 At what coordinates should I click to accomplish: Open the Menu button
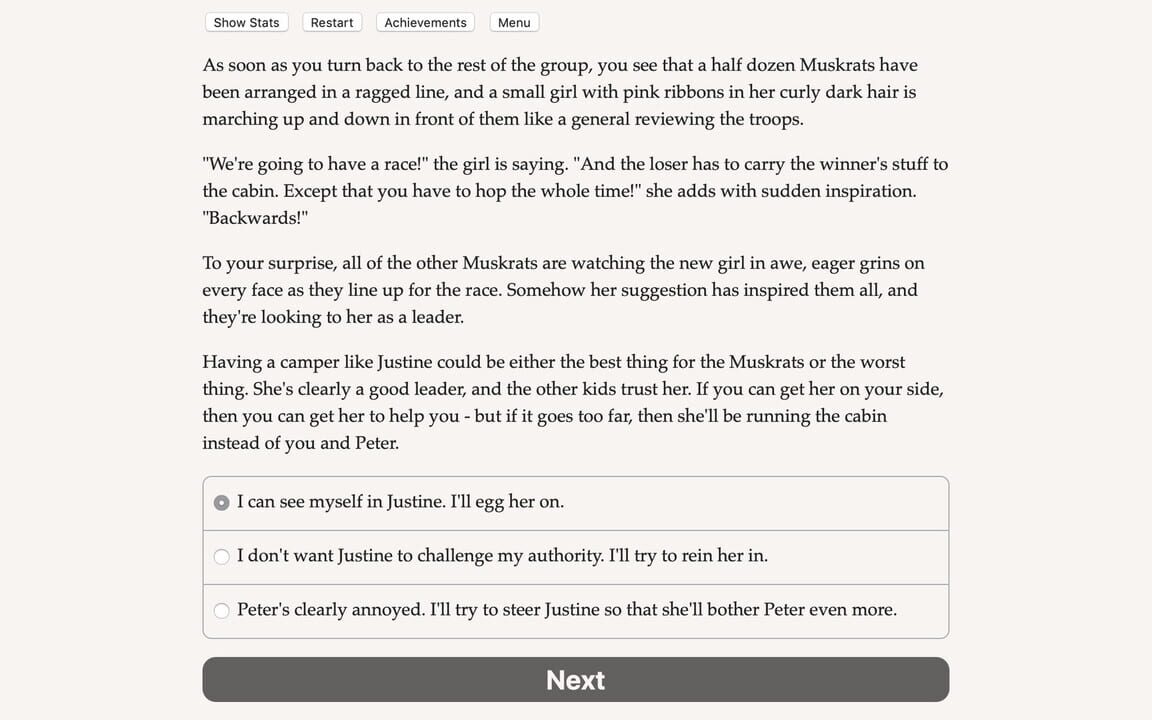click(514, 22)
